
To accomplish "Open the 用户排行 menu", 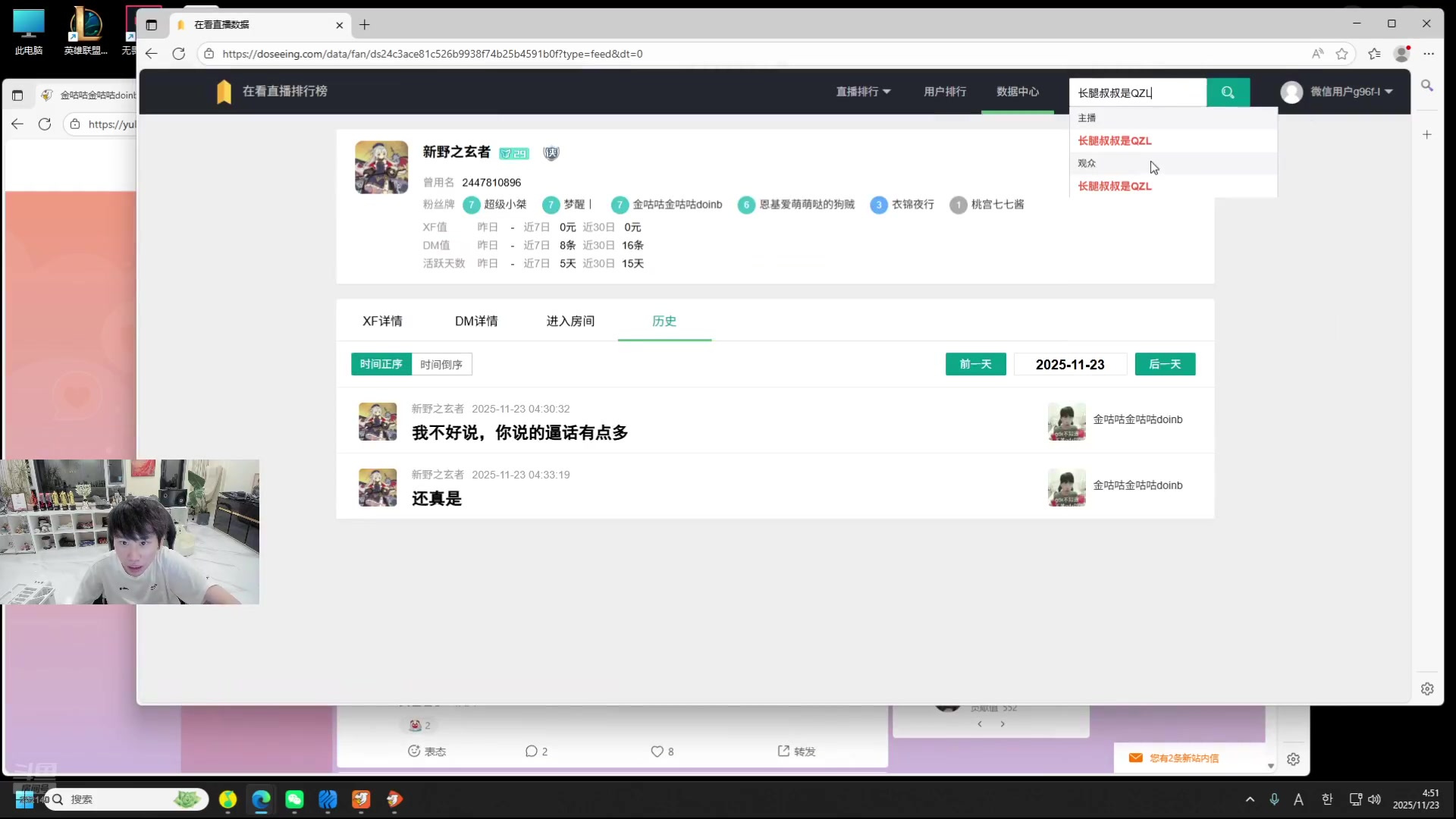I will 944,92.
